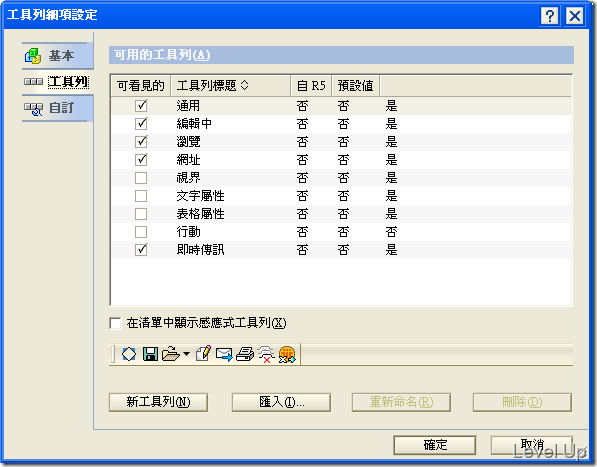This screenshot has width=597, height=467.
Task: Click the save floppy disk icon
Action: (x=150, y=354)
